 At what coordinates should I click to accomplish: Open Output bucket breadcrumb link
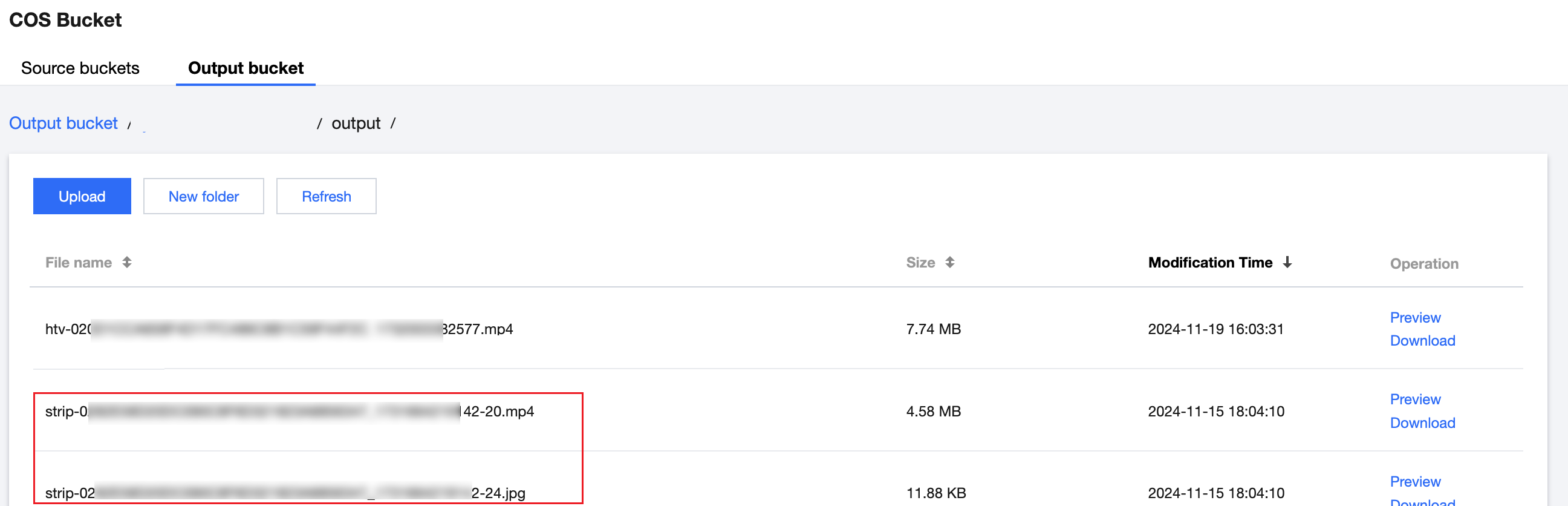[63, 123]
